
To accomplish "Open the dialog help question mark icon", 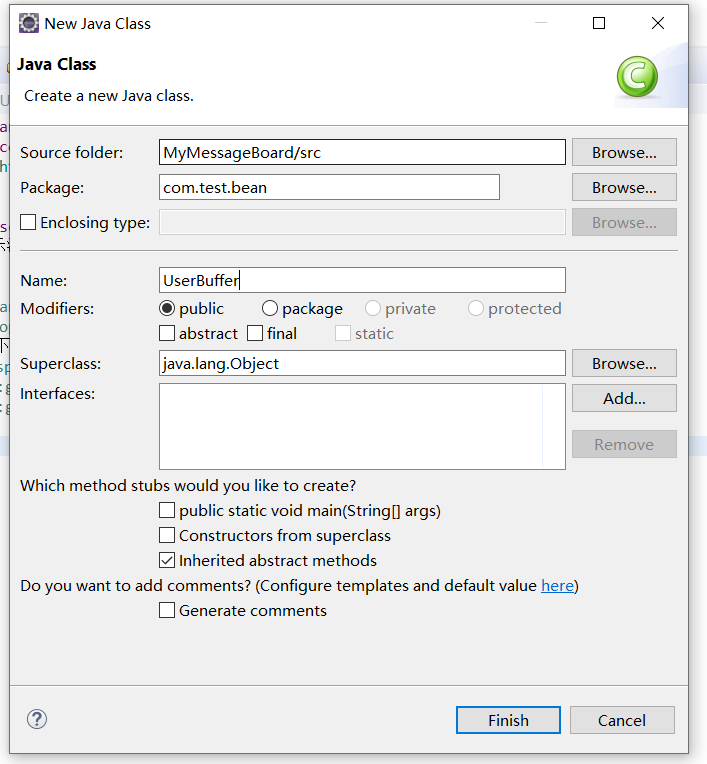I will click(37, 719).
